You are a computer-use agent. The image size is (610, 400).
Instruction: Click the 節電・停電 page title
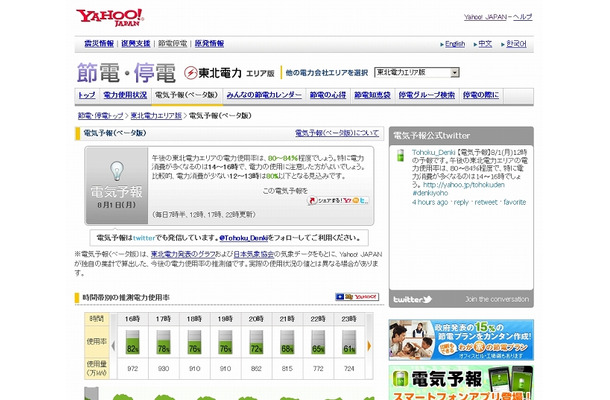[126, 73]
